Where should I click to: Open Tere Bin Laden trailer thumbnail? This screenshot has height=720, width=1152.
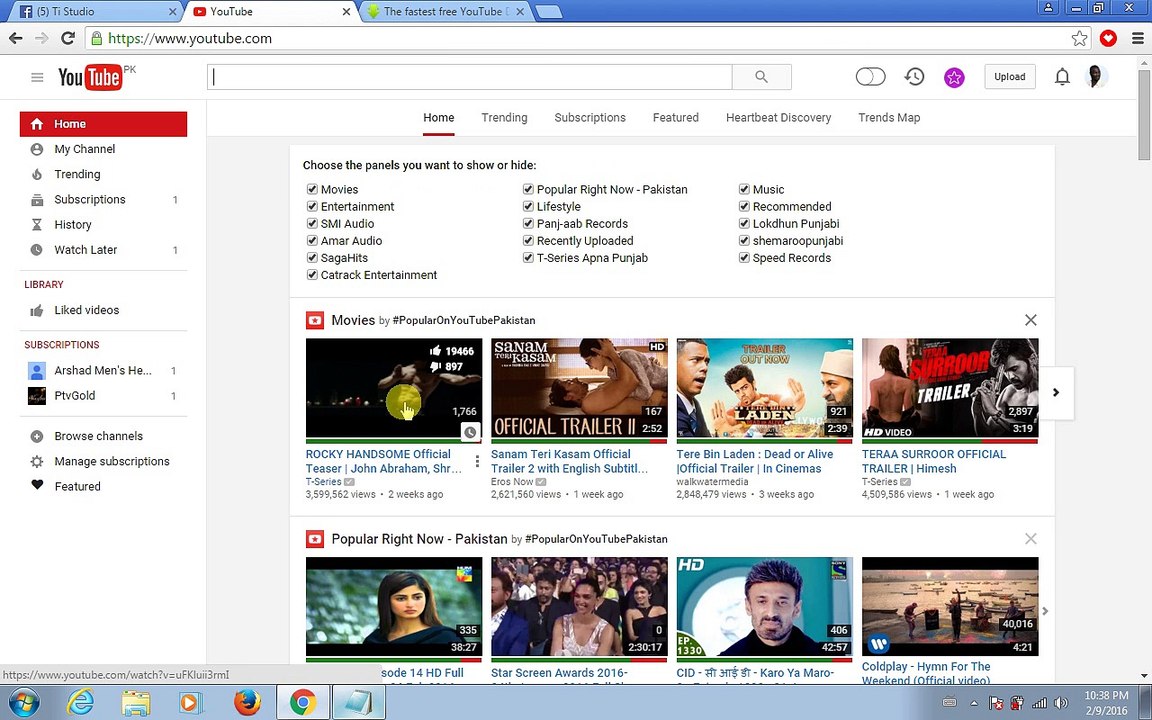click(x=765, y=389)
